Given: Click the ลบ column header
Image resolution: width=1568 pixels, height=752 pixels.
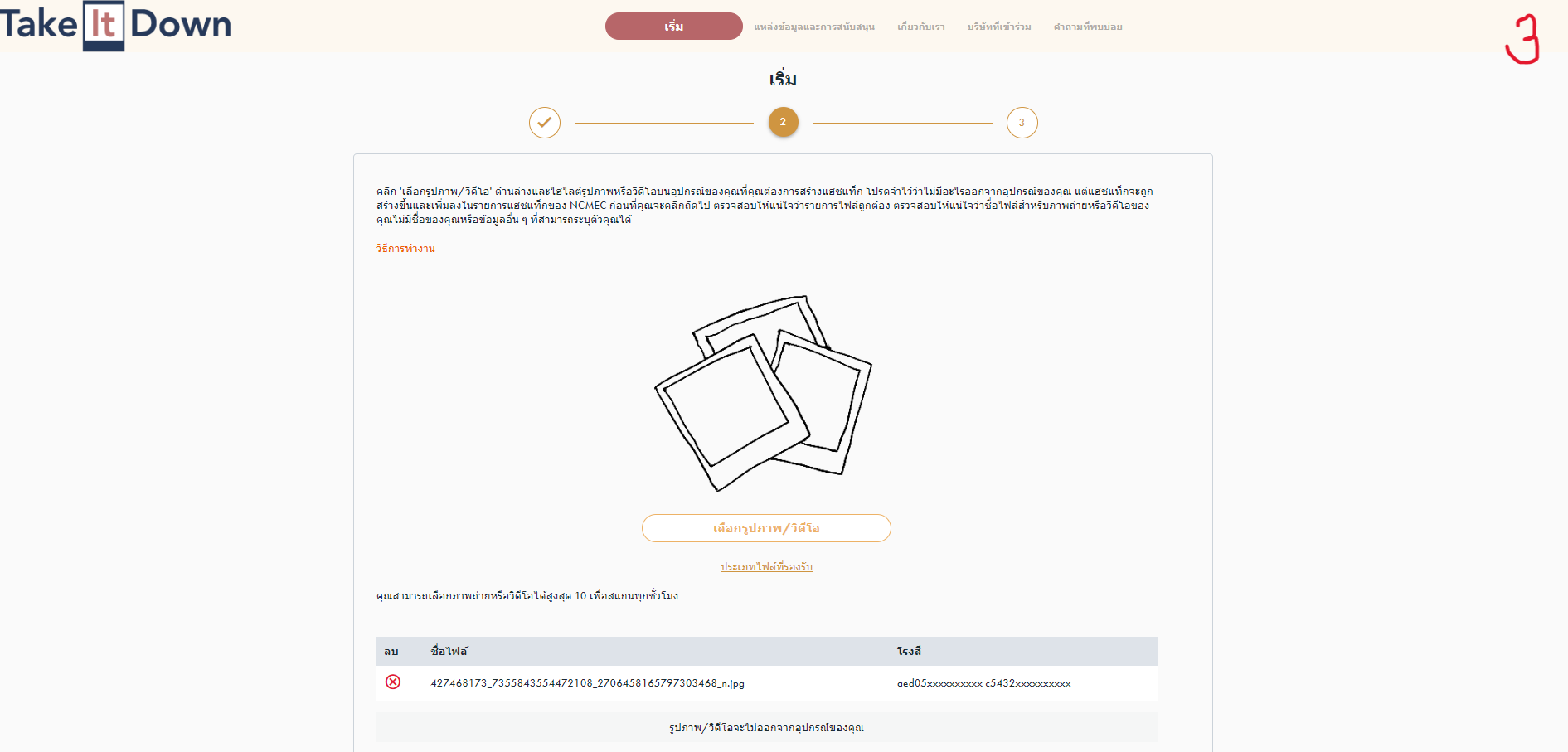Looking at the screenshot, I should pyautogui.click(x=391, y=652).
